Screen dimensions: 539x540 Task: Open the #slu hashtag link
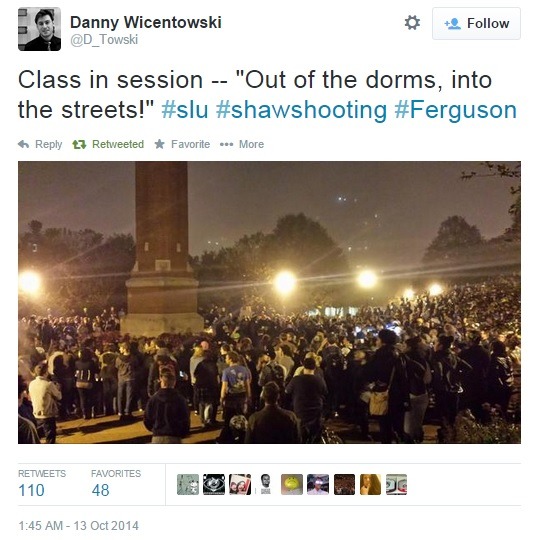pos(185,110)
